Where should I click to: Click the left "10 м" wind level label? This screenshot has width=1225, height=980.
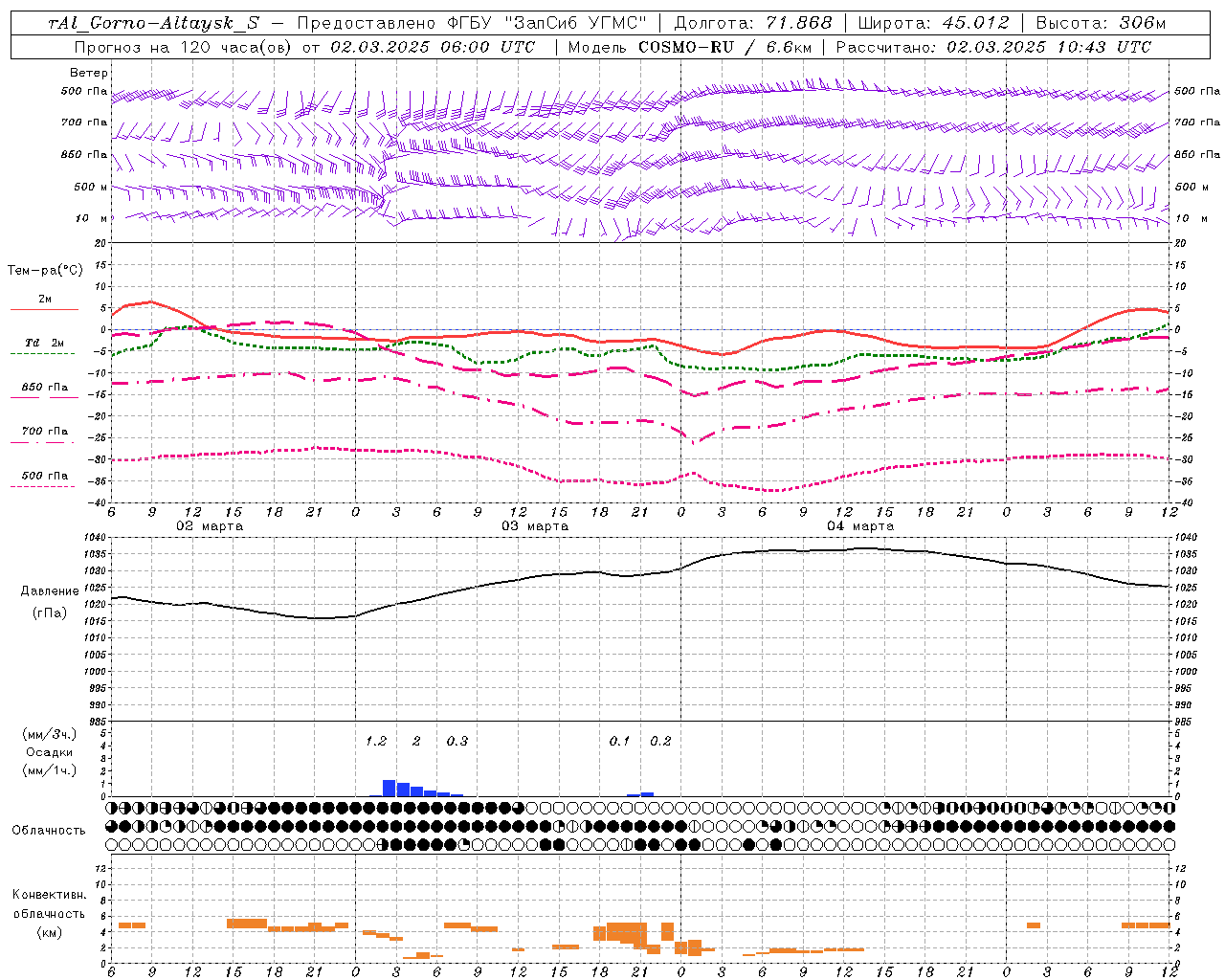pos(93,218)
